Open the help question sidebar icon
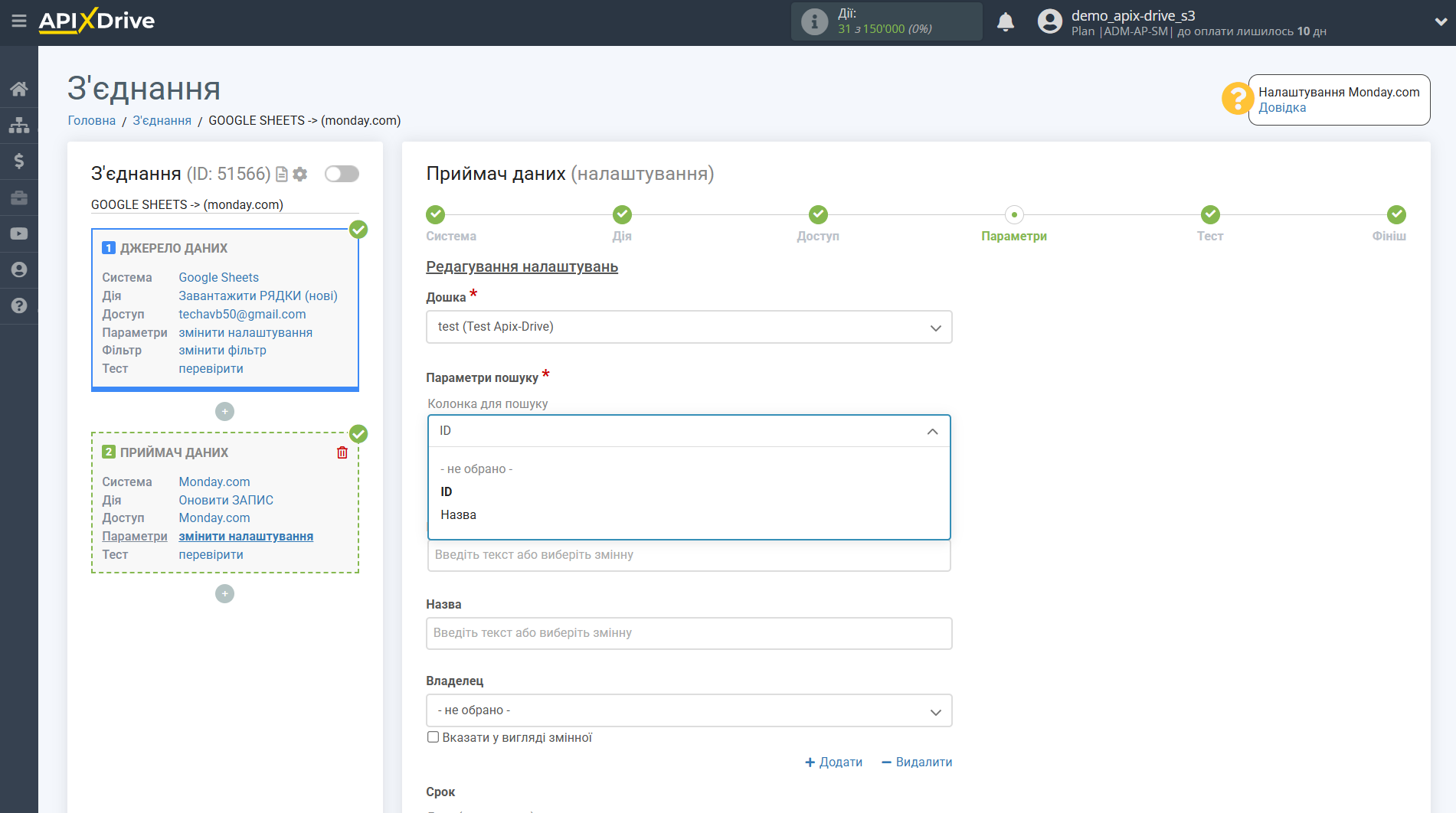This screenshot has width=1456, height=813. (19, 305)
